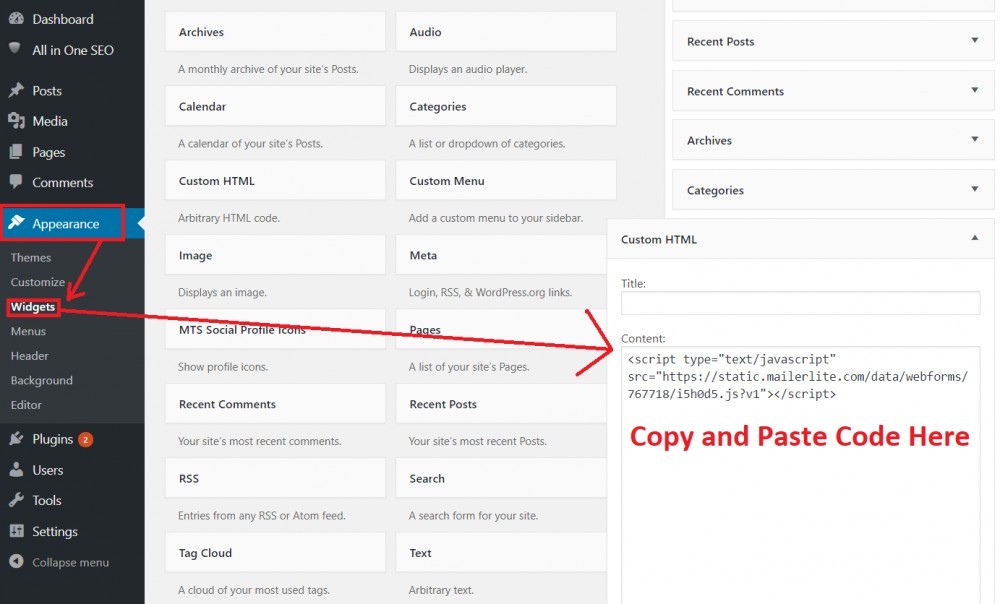Viewport: 1000px width, 604px height.
Task: Click the Settings sliders icon
Action: tap(17, 531)
